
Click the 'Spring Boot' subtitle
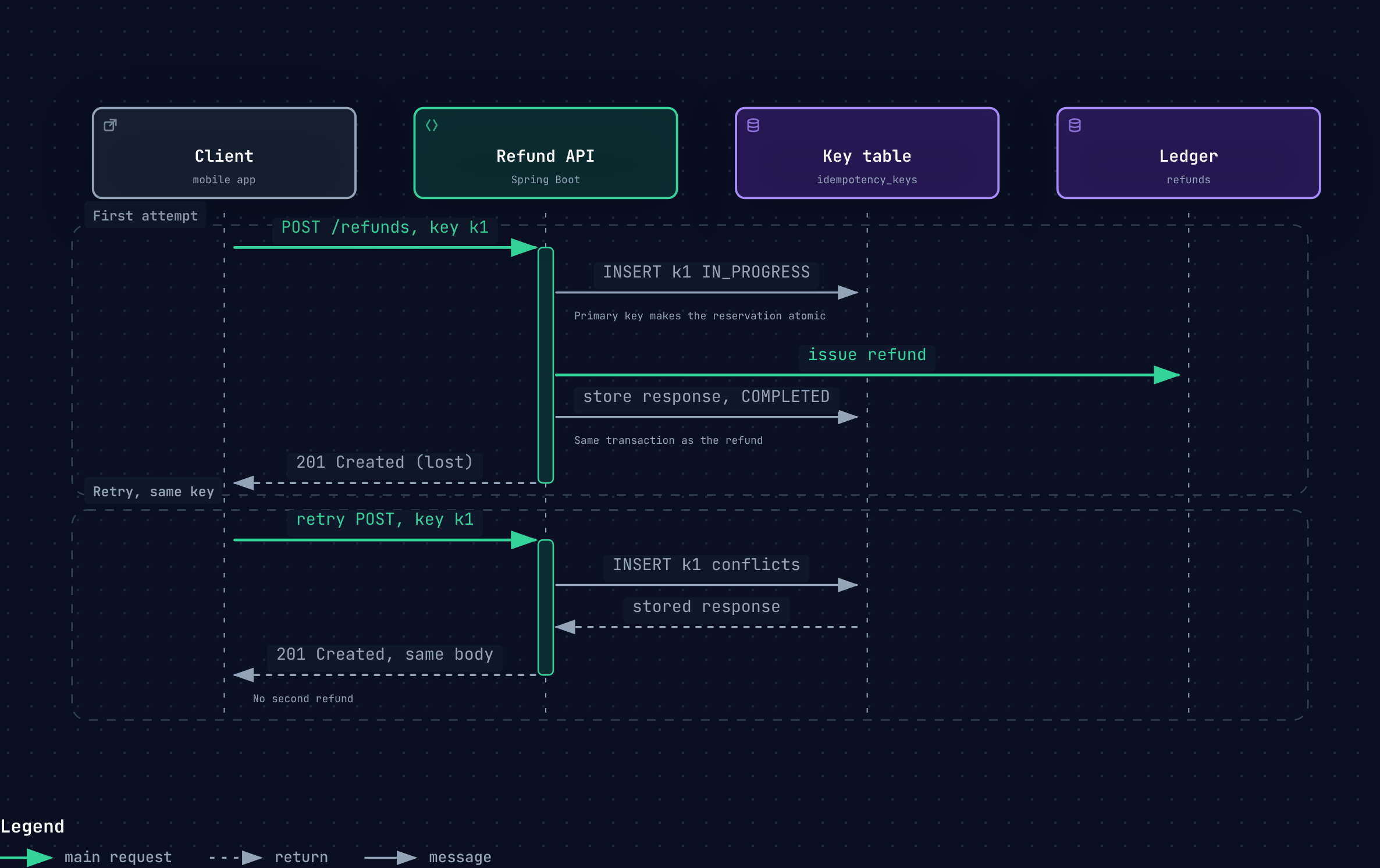[x=546, y=180]
